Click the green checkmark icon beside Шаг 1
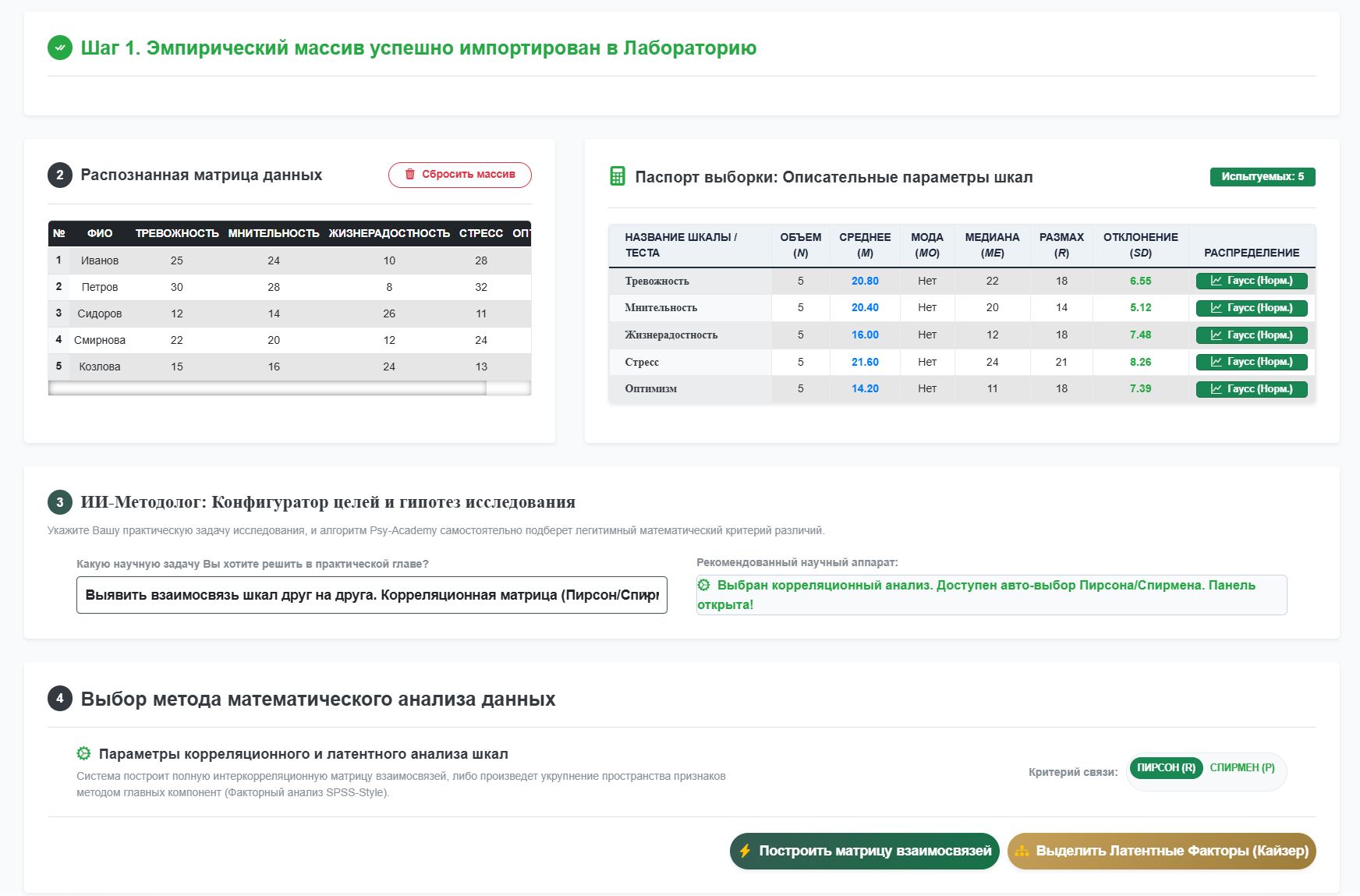Image resolution: width=1360 pixels, height=896 pixels. tap(60, 48)
